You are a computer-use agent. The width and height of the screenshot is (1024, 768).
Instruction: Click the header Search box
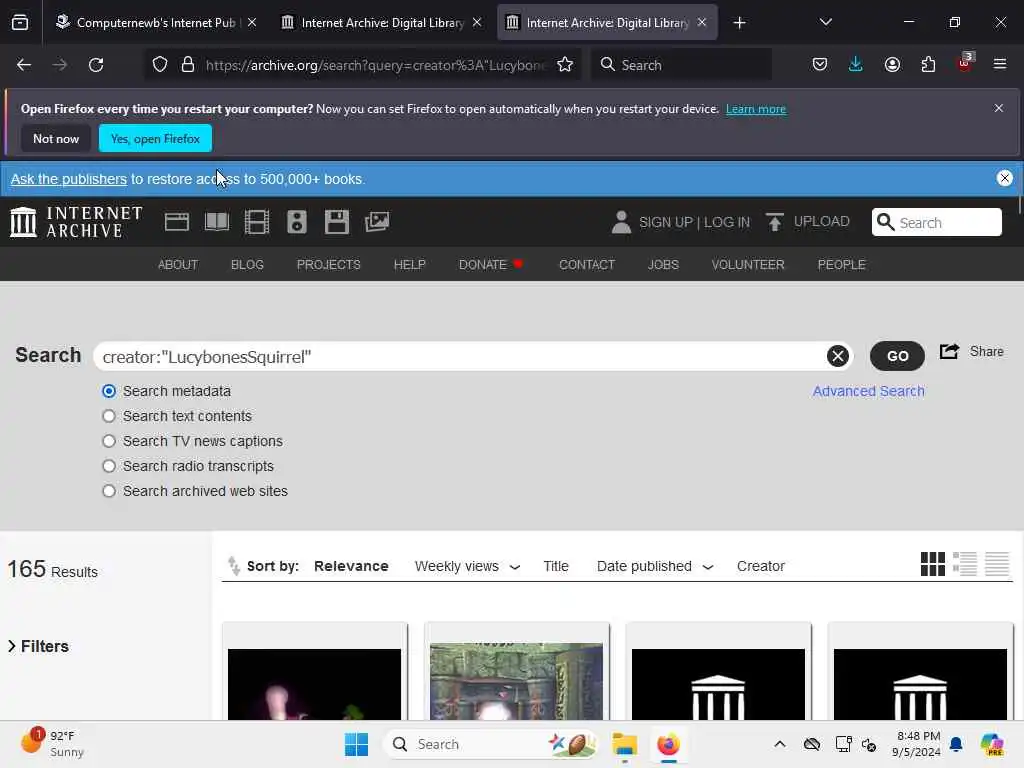pyautogui.click(x=936, y=222)
